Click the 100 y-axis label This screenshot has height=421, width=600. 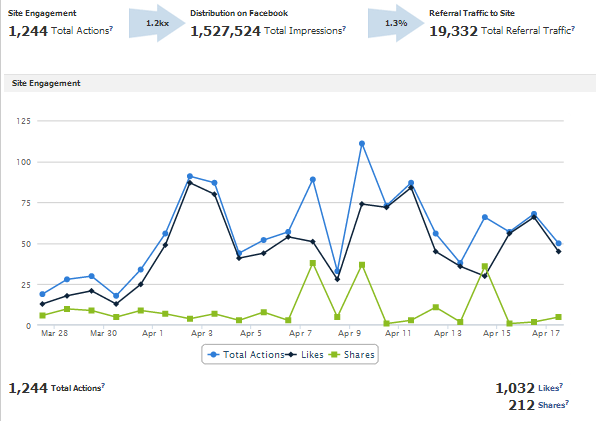(x=23, y=162)
